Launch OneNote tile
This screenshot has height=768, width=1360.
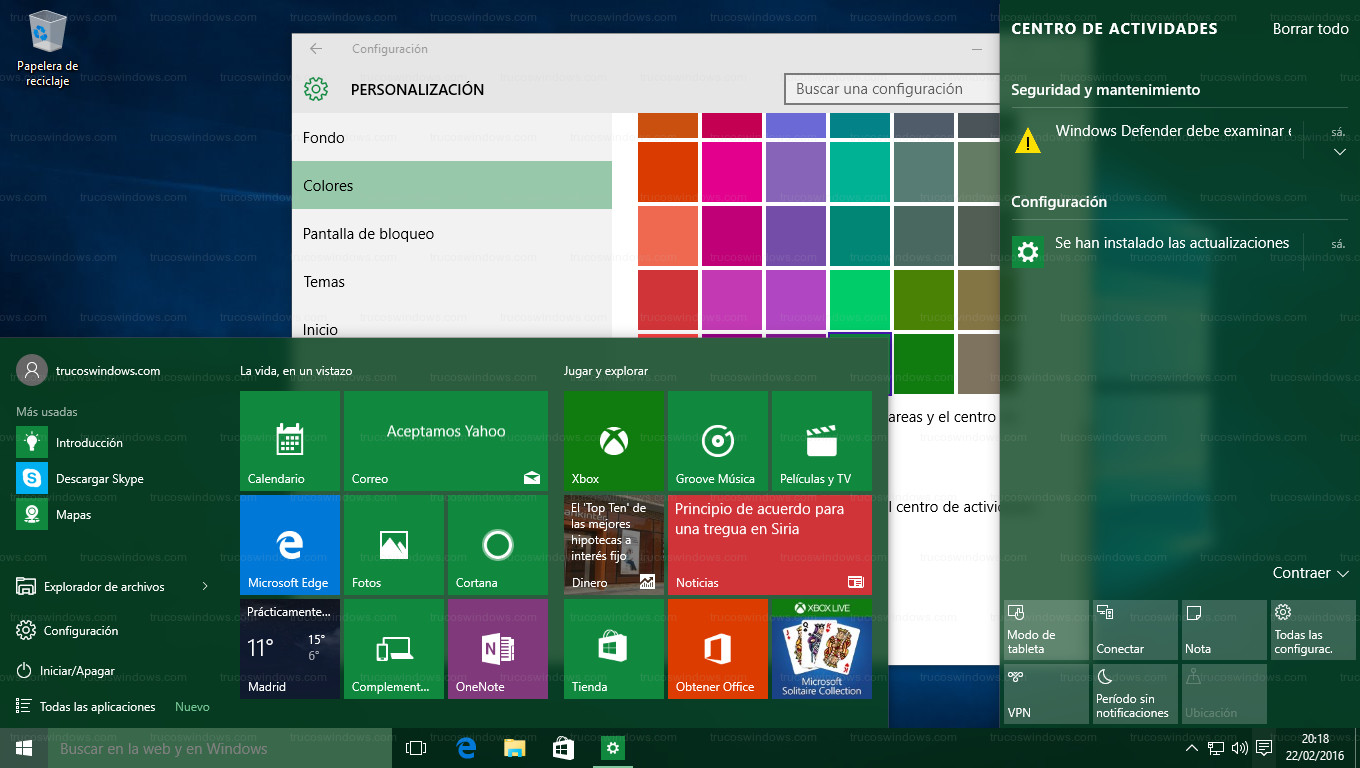coord(497,649)
